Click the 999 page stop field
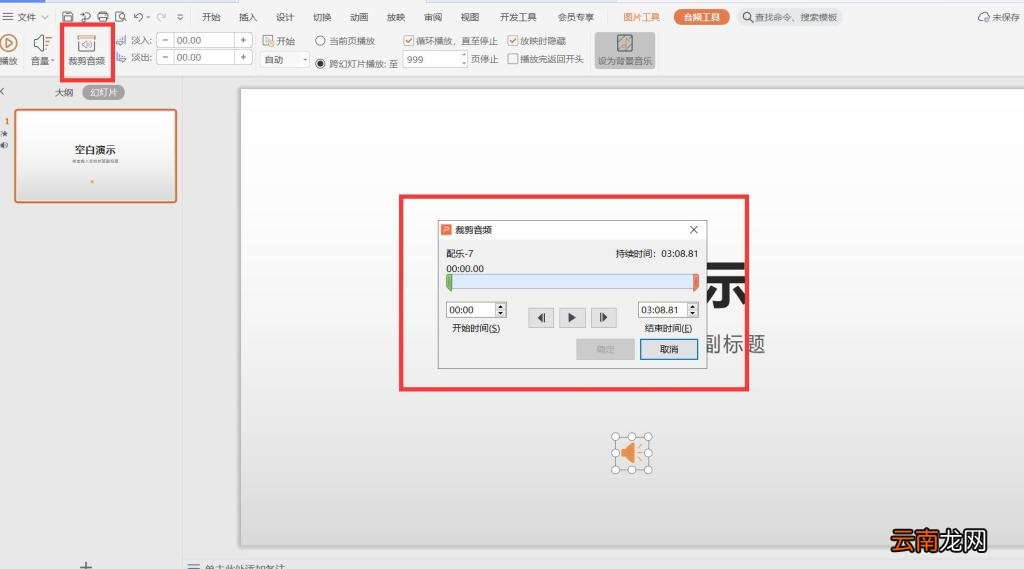 432,59
